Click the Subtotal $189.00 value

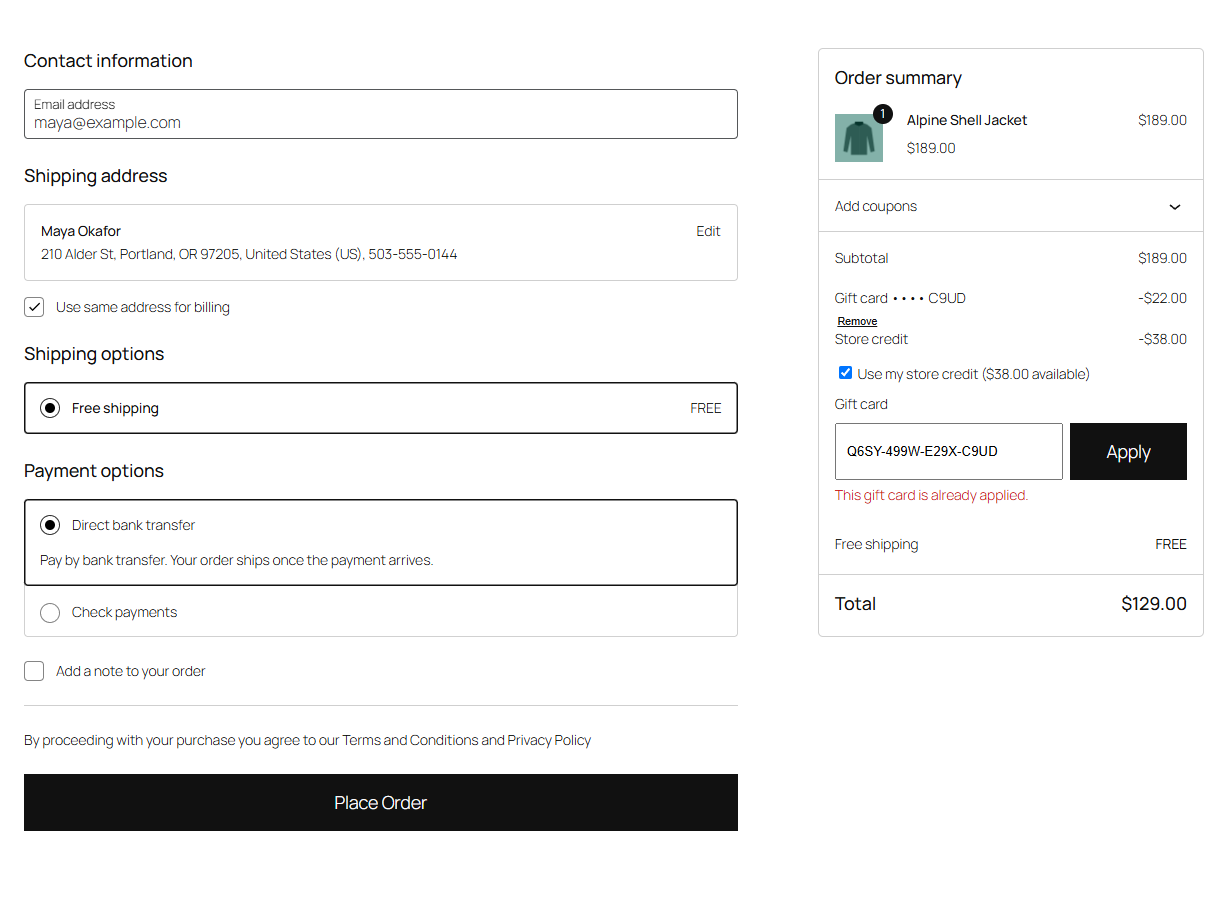(x=1162, y=258)
